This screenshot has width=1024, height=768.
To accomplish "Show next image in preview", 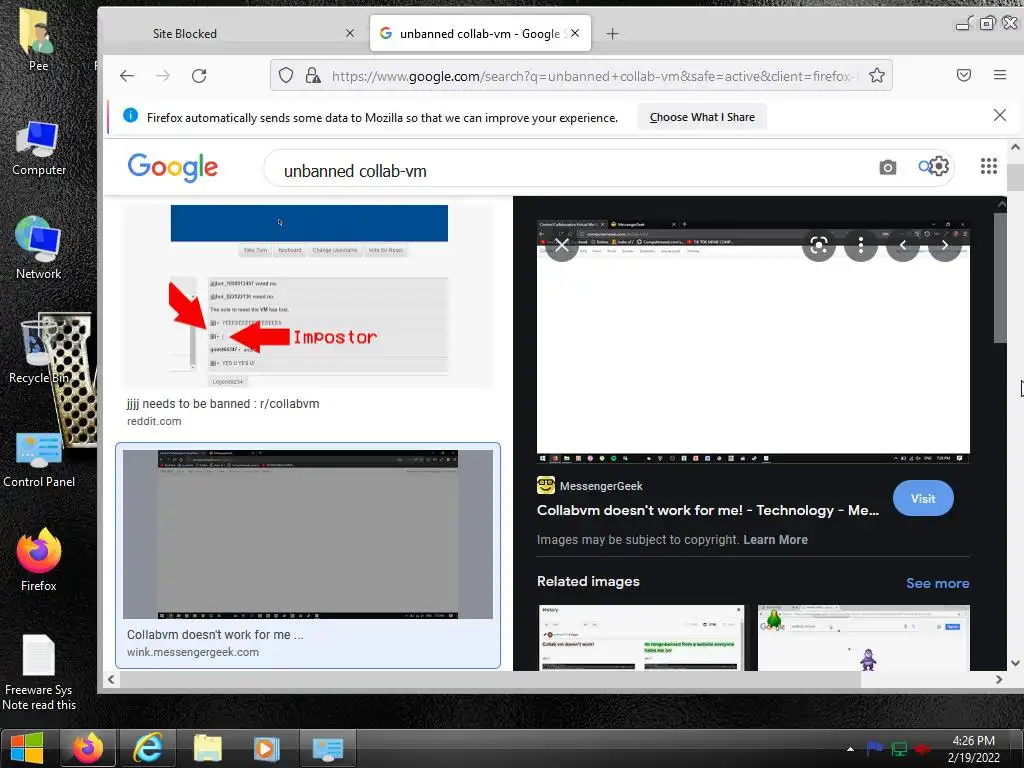I will click(945, 246).
